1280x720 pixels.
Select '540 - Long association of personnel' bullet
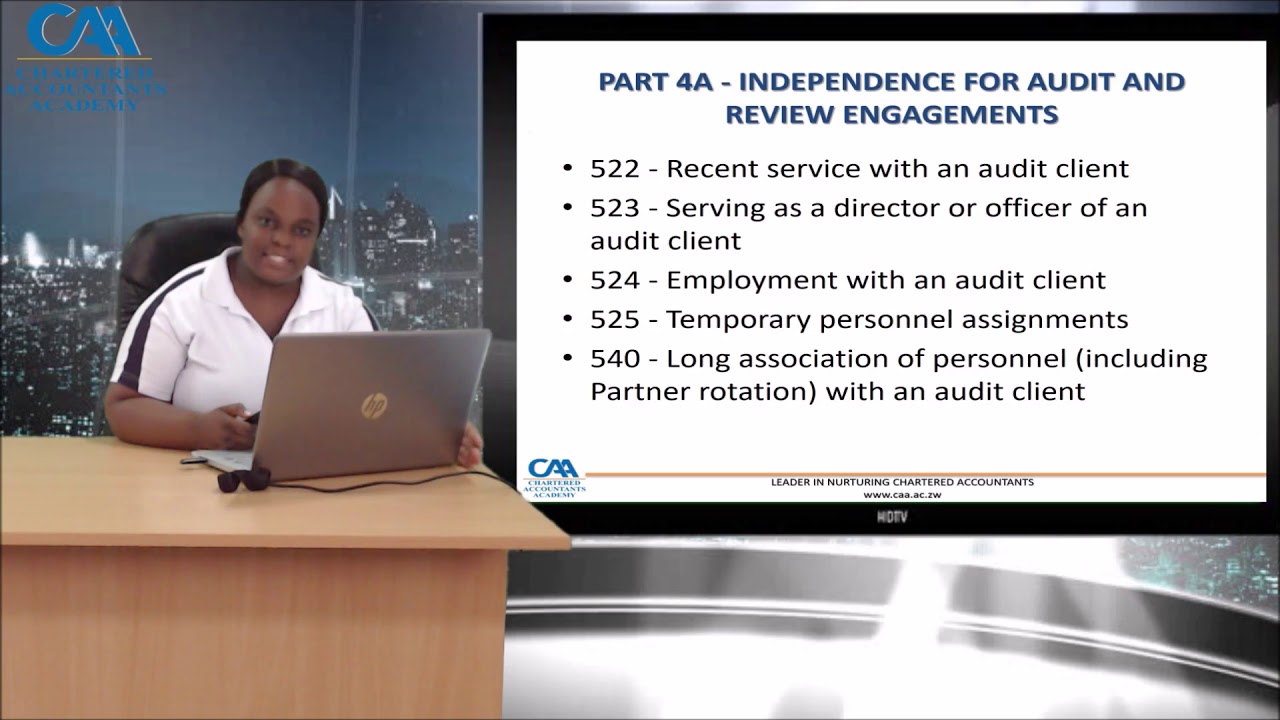point(898,375)
